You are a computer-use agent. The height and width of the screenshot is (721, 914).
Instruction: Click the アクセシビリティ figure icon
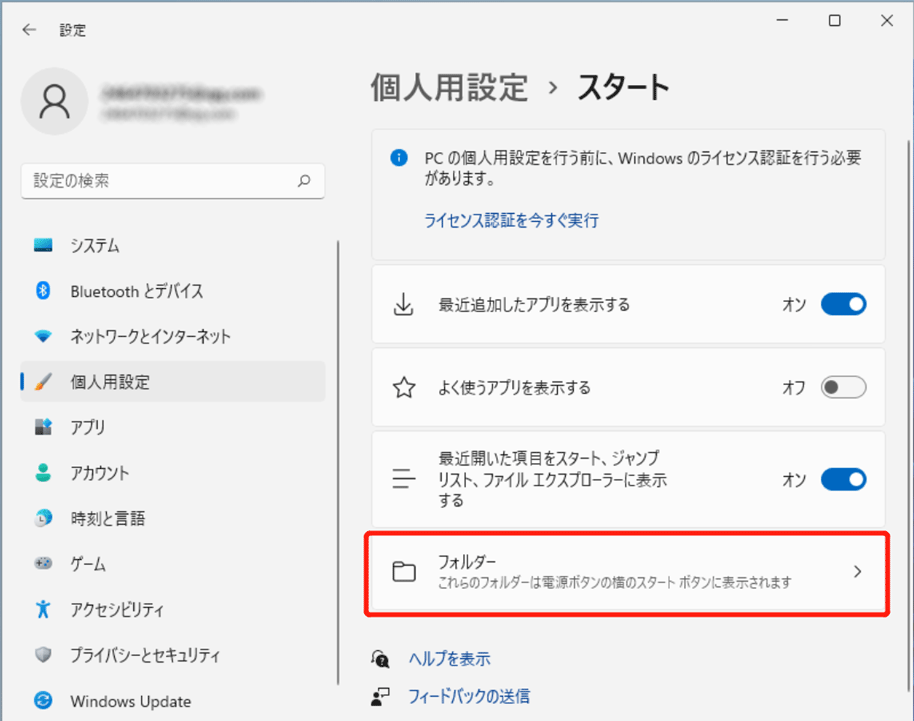(43, 609)
